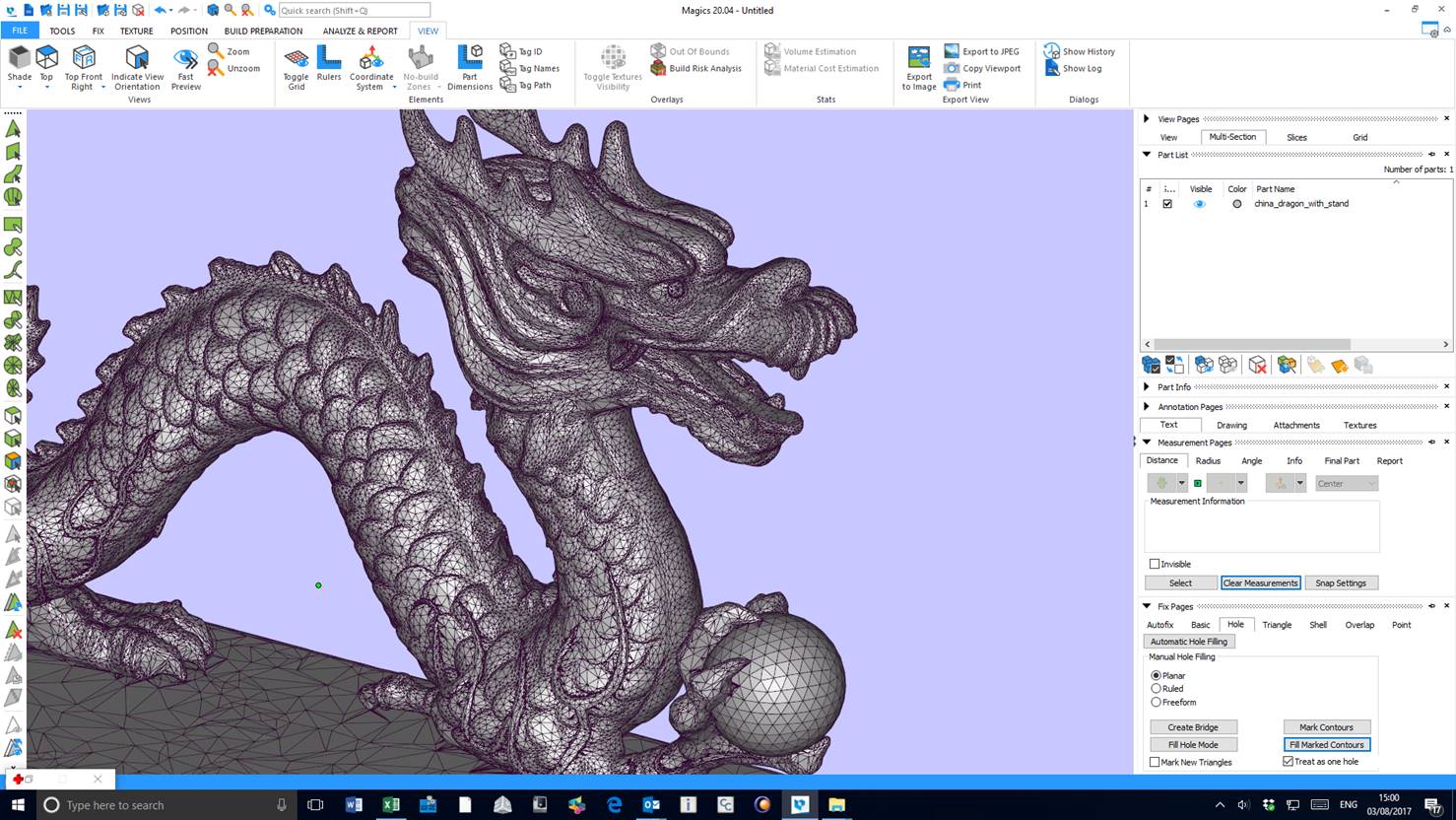
Task: Switch to the BUILD PREPARATION ribbon tab
Action: 263,31
